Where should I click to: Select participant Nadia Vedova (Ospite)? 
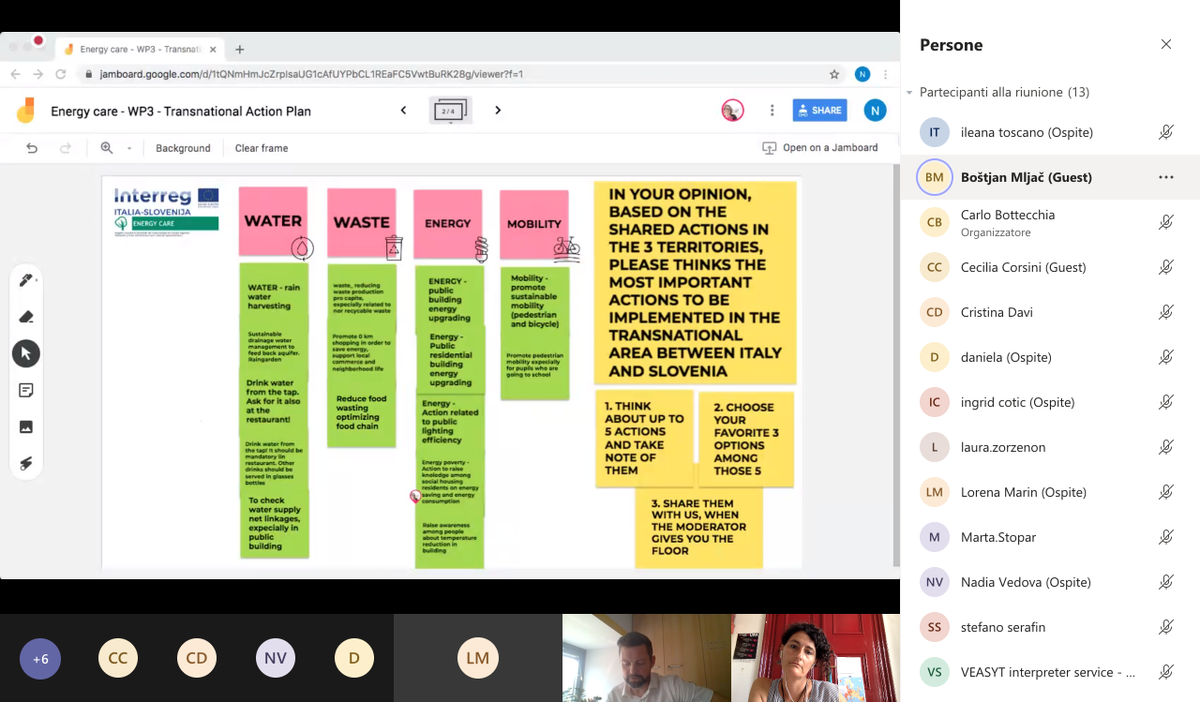point(1050,582)
